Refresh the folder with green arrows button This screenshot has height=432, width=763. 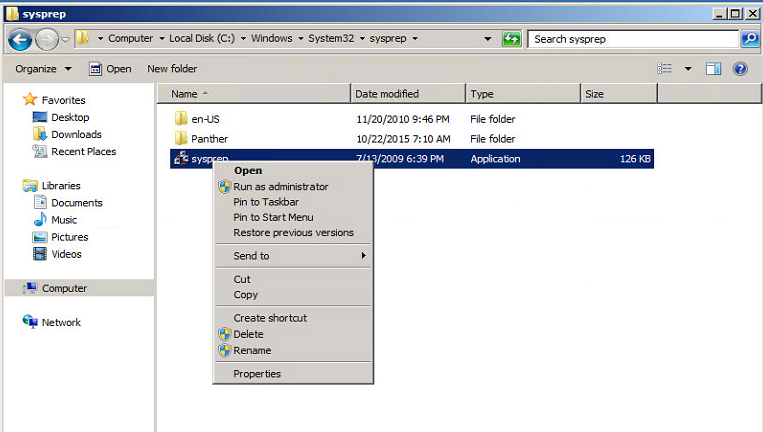(511, 39)
